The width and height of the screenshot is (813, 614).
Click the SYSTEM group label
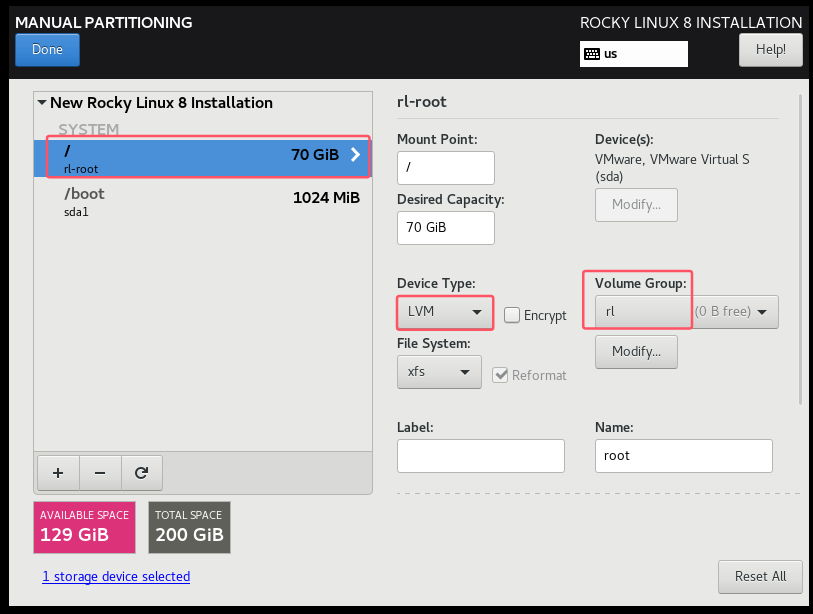pyautogui.click(x=89, y=129)
